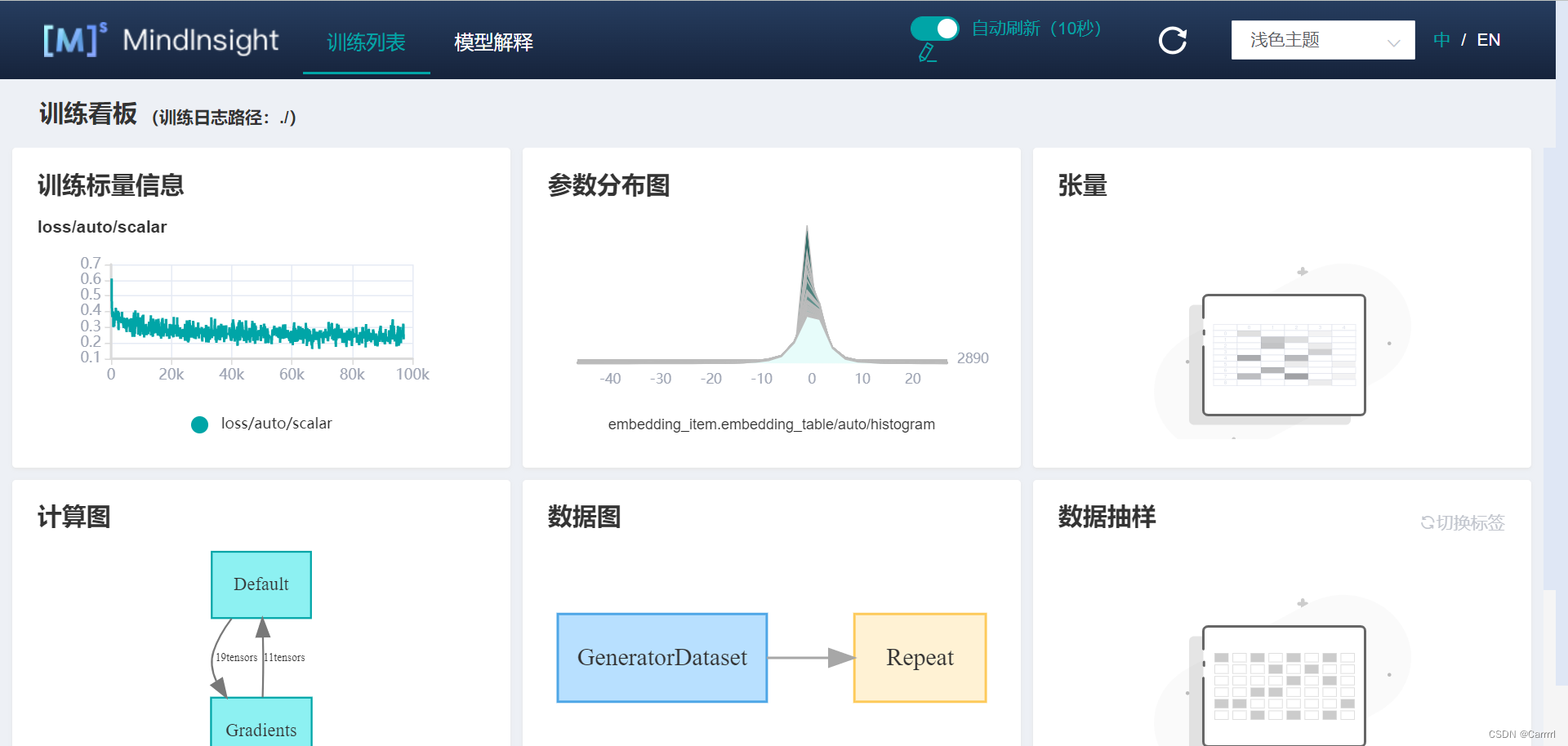Click the Default node in 计算图
This screenshot has width=1568, height=746.
click(261, 584)
